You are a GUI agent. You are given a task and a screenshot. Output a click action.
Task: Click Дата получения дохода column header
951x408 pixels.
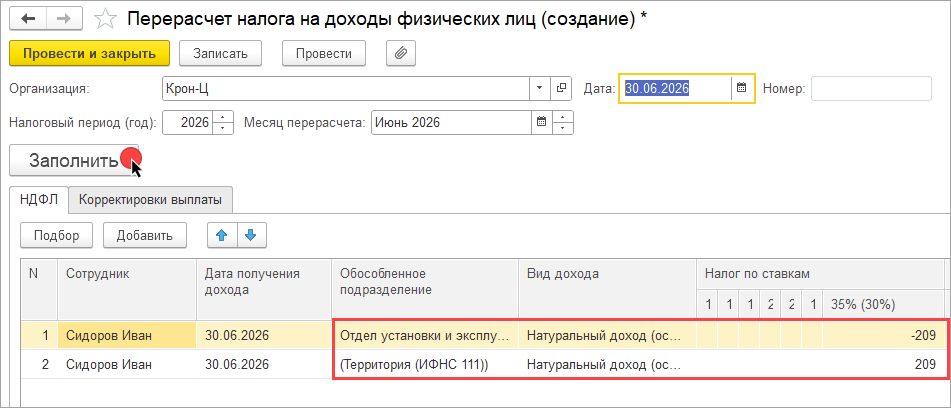click(263, 289)
